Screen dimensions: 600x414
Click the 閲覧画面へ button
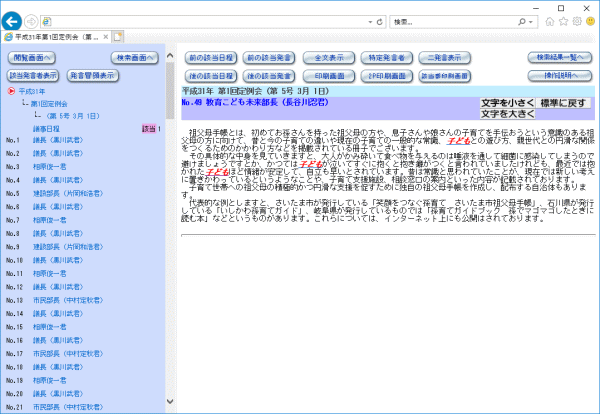[32, 58]
